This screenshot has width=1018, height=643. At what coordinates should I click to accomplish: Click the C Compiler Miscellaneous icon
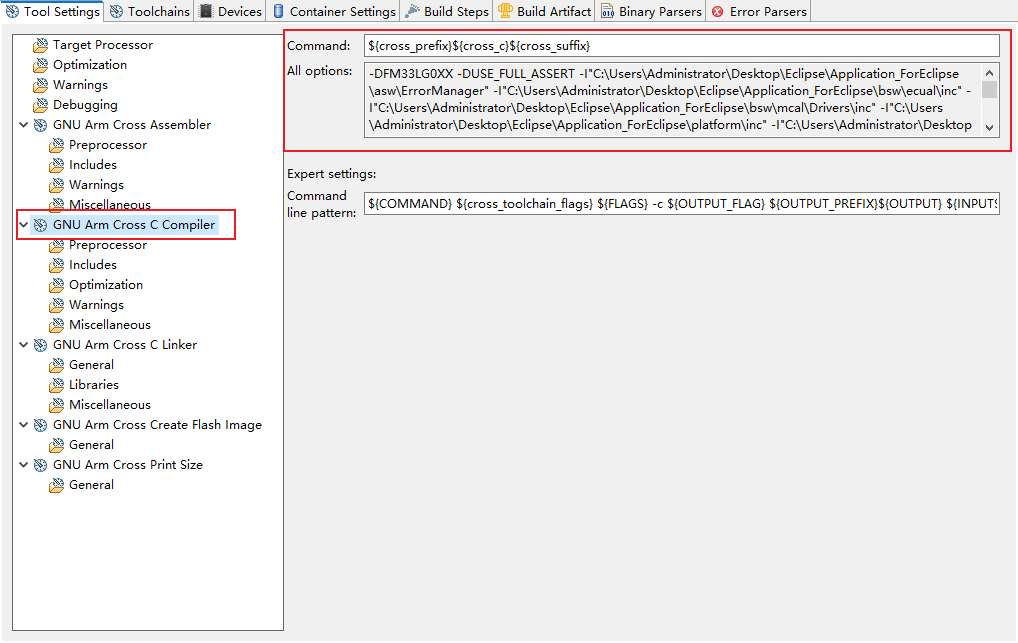(56, 325)
